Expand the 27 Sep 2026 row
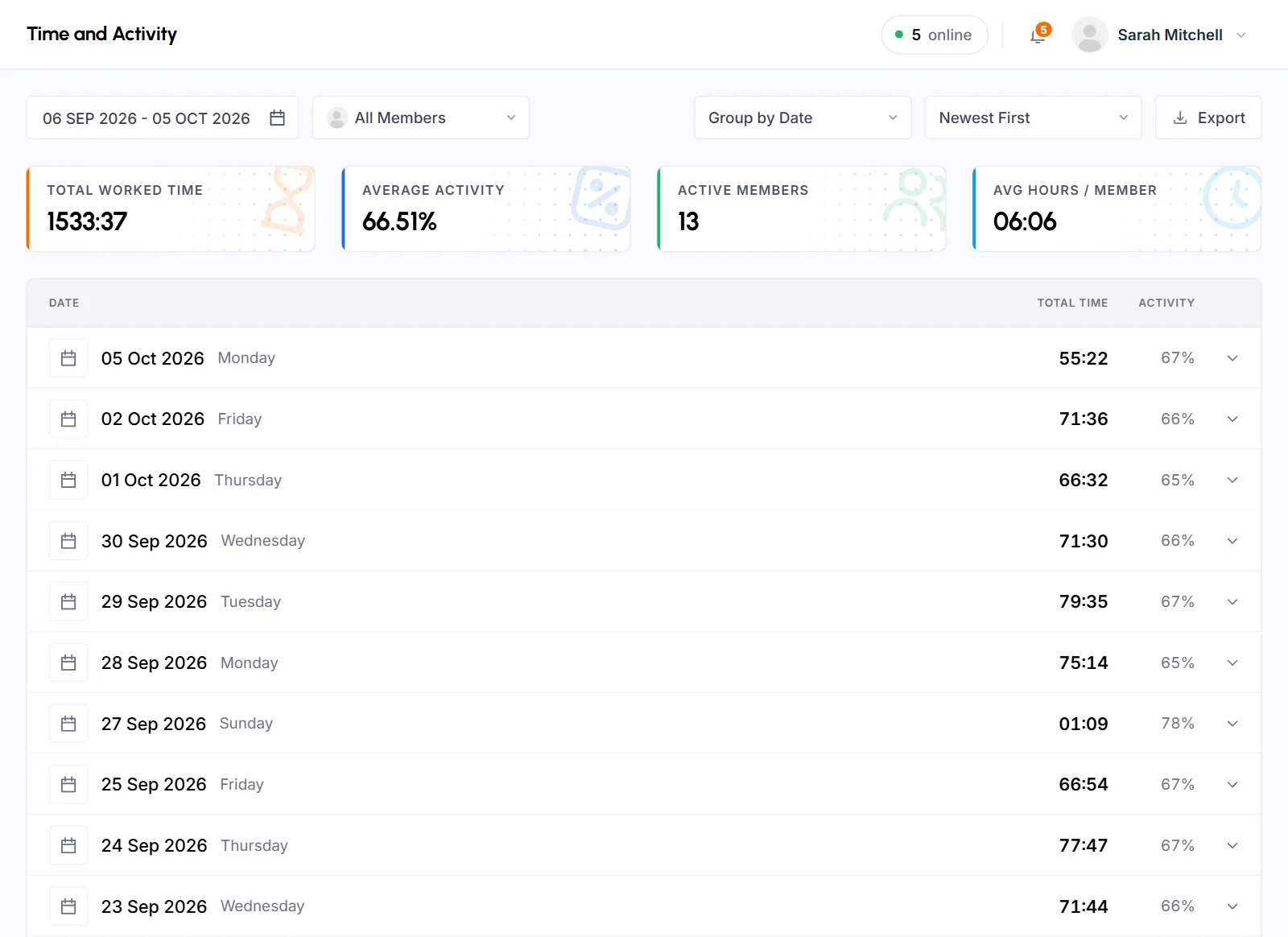 tap(1232, 724)
